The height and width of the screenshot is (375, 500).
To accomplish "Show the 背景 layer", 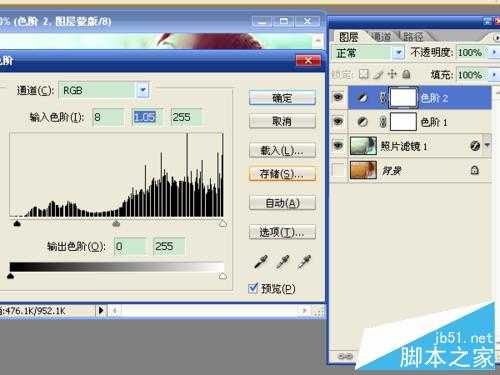I will pyautogui.click(x=338, y=170).
